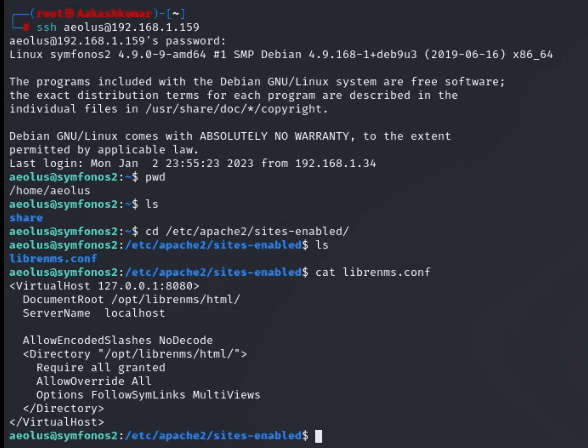Click the Last login timestamp line
Image resolution: width=588 pixels, height=448 pixels.
click(192, 163)
